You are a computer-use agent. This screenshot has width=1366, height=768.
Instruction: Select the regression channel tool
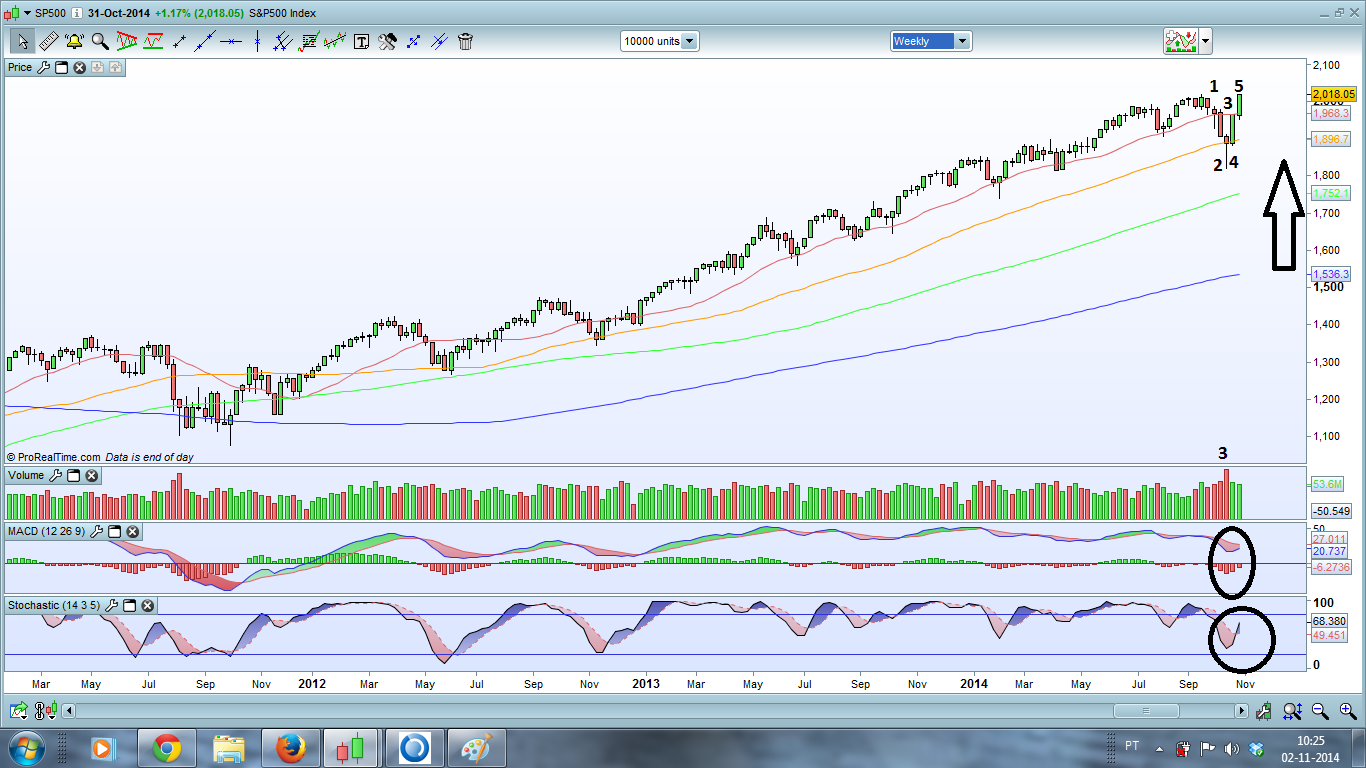[335, 41]
